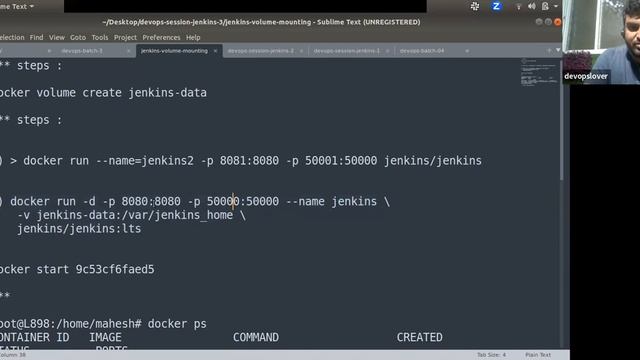The width and height of the screenshot is (640, 360).
Task: Minimize the Sublime Text window
Action: [539, 22]
